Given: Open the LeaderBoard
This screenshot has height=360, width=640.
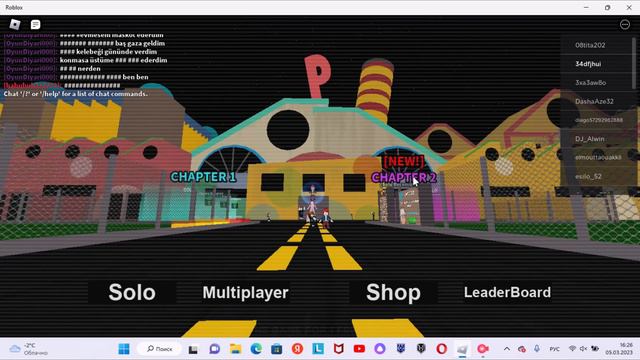Looking at the screenshot, I should 507,292.
